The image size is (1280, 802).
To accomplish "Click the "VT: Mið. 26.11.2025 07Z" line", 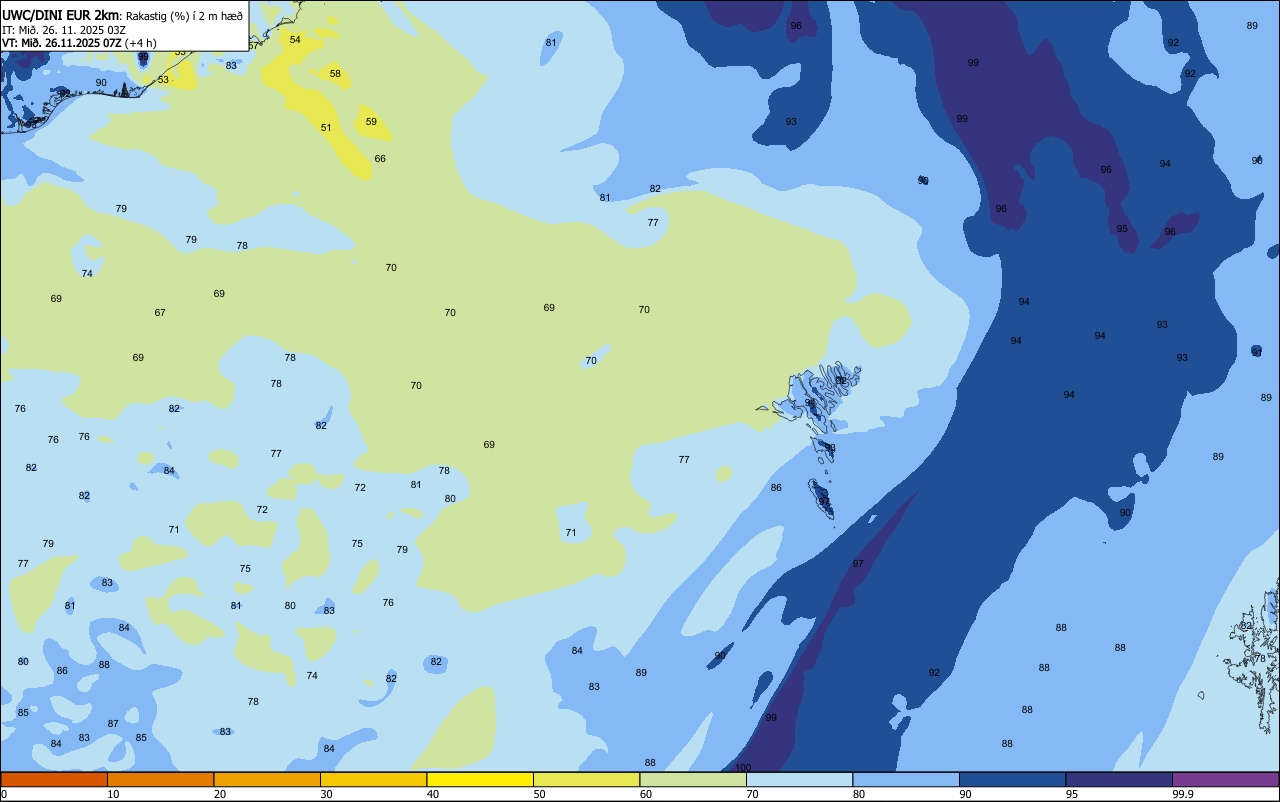I will click(x=62, y=42).
